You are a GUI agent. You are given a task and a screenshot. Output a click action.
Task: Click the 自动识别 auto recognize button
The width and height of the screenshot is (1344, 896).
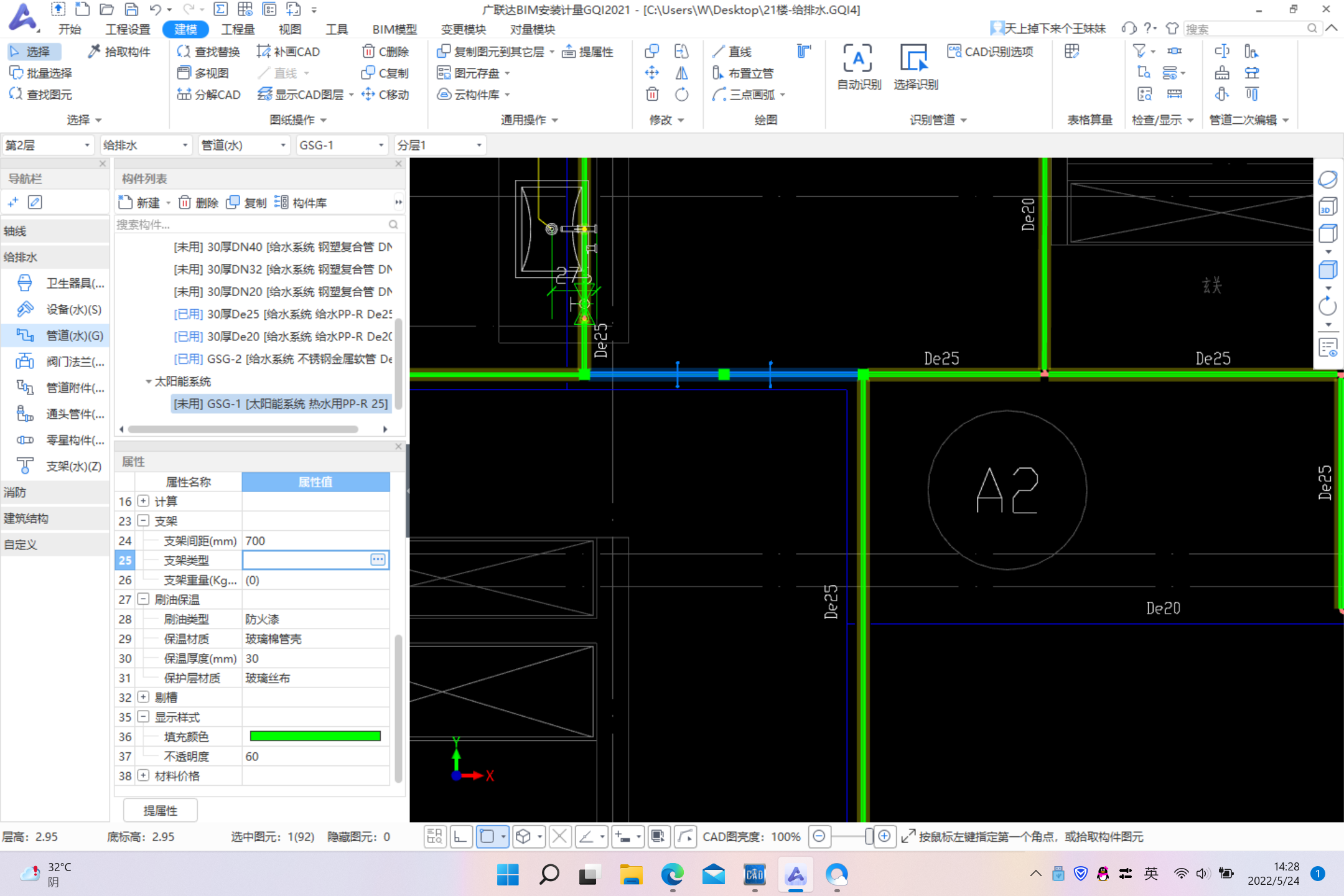tap(859, 67)
